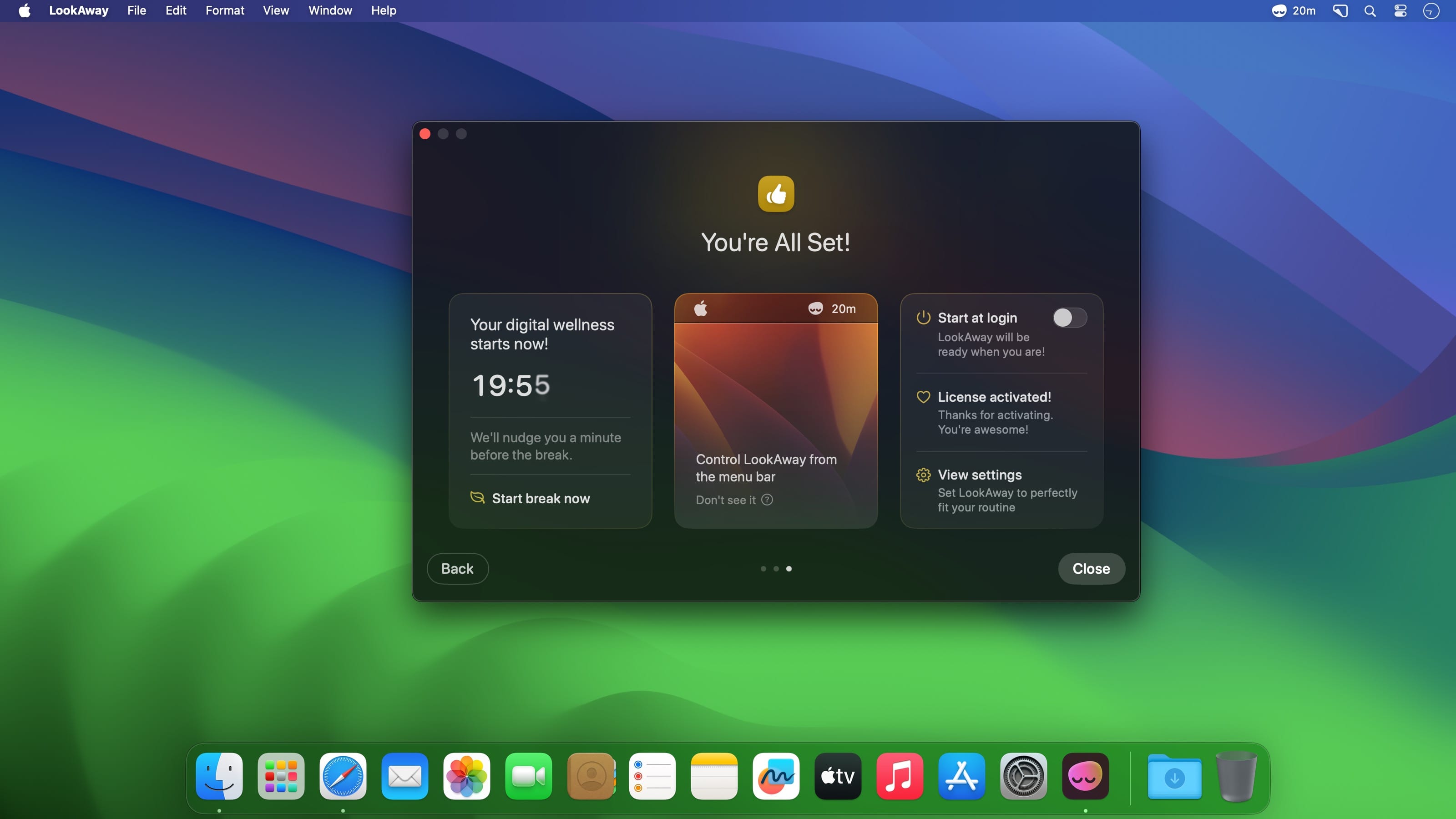Image resolution: width=1456 pixels, height=819 pixels.
Task: Go to the first onboarding page dot
Action: 763,569
